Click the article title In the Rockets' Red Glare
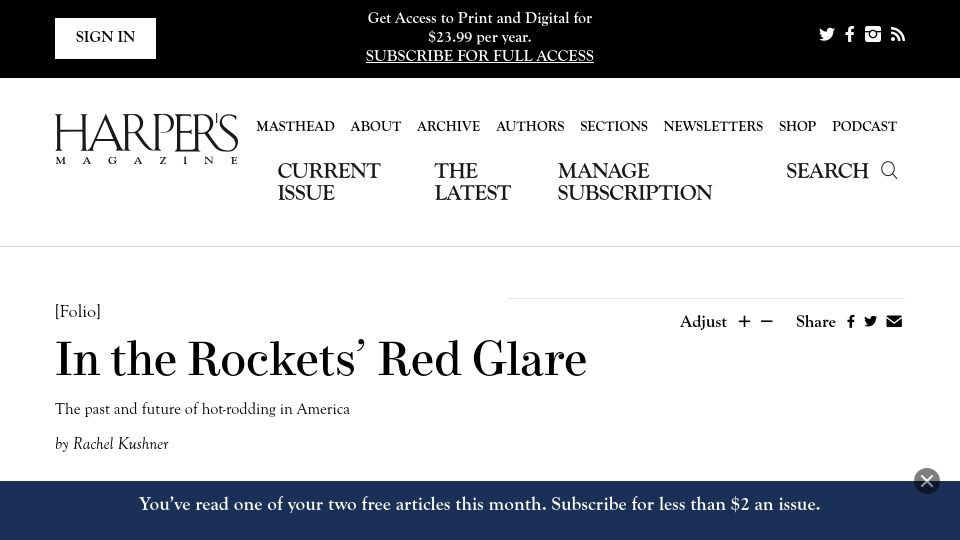Image resolution: width=960 pixels, height=540 pixels. click(x=321, y=359)
